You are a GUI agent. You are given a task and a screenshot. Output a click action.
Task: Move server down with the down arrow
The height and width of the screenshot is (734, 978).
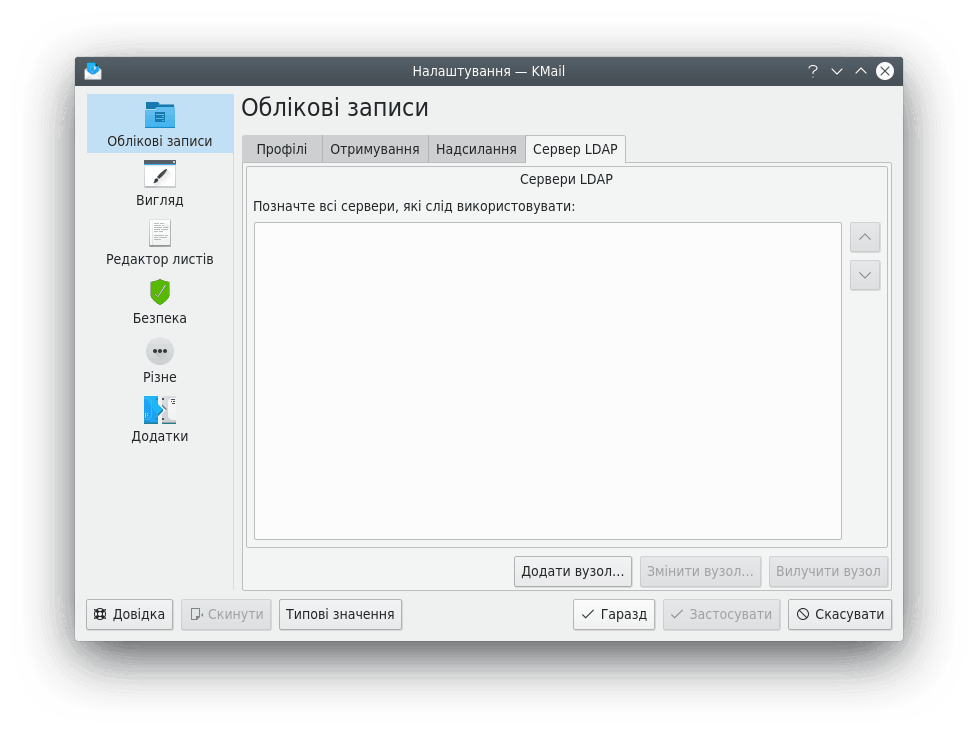tap(865, 275)
